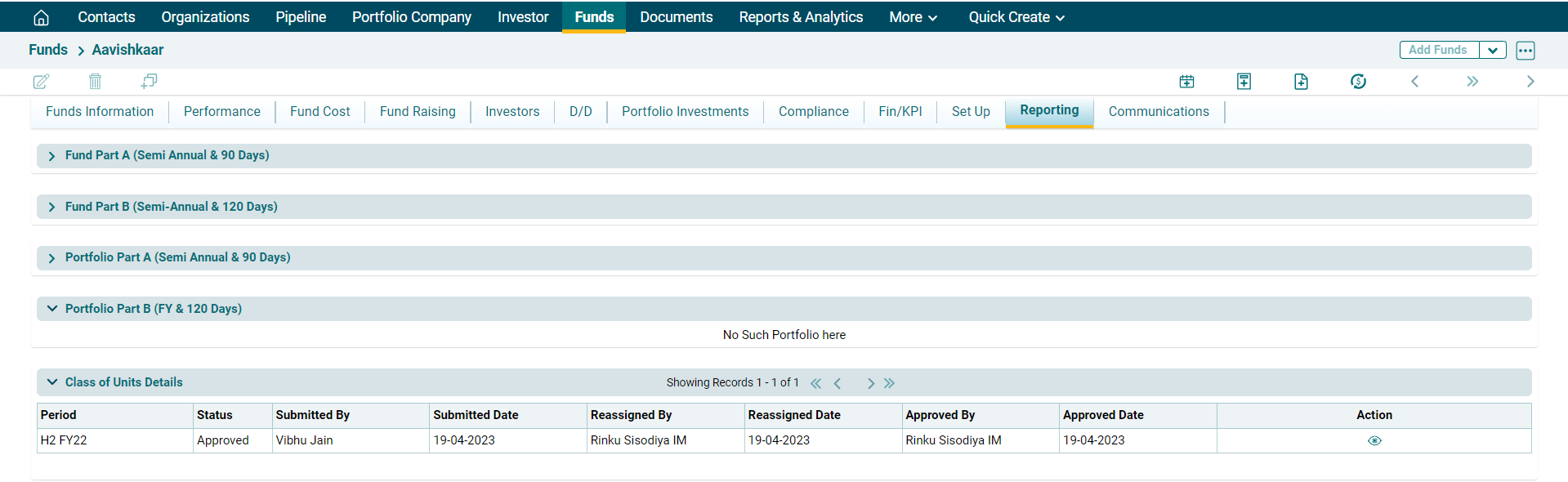Open the Quick Create menu
The image size is (1568, 482).
coord(1016,17)
